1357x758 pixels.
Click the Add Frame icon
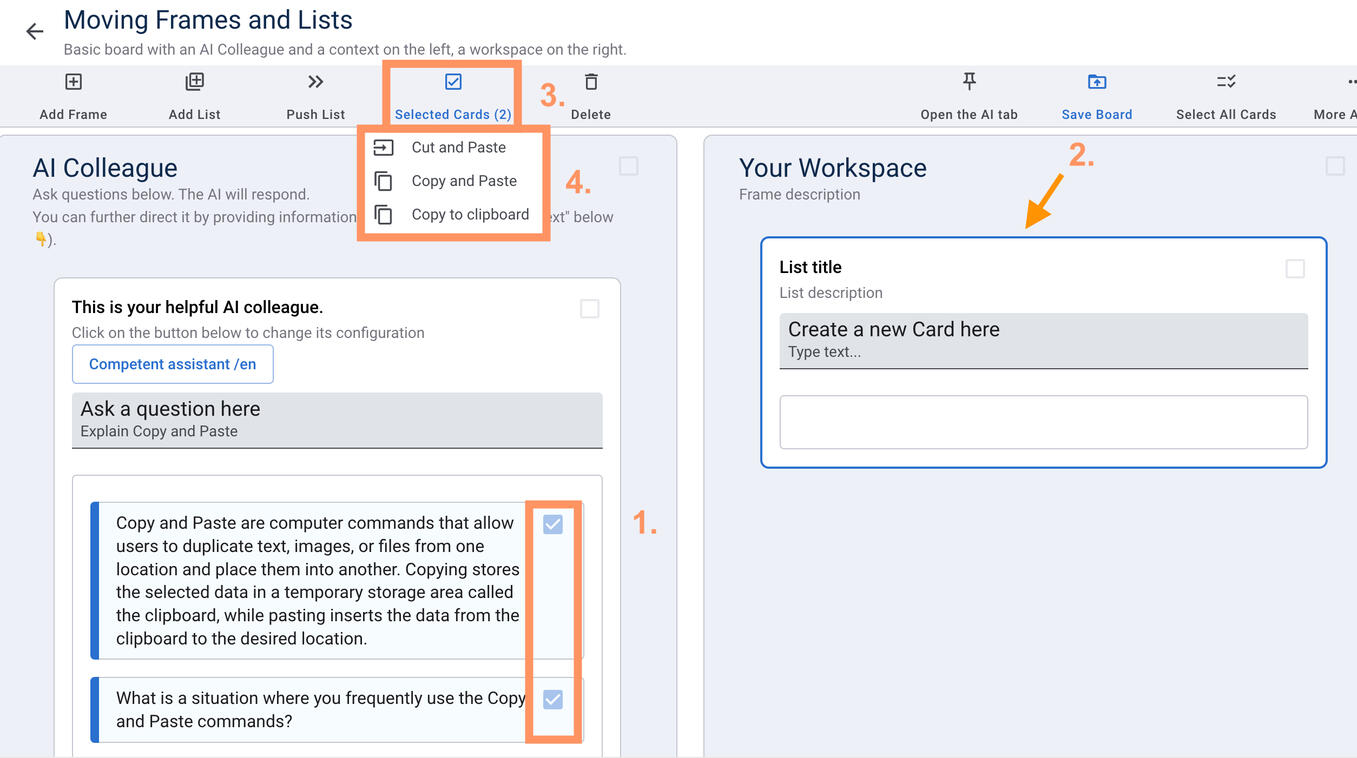[x=73, y=82]
